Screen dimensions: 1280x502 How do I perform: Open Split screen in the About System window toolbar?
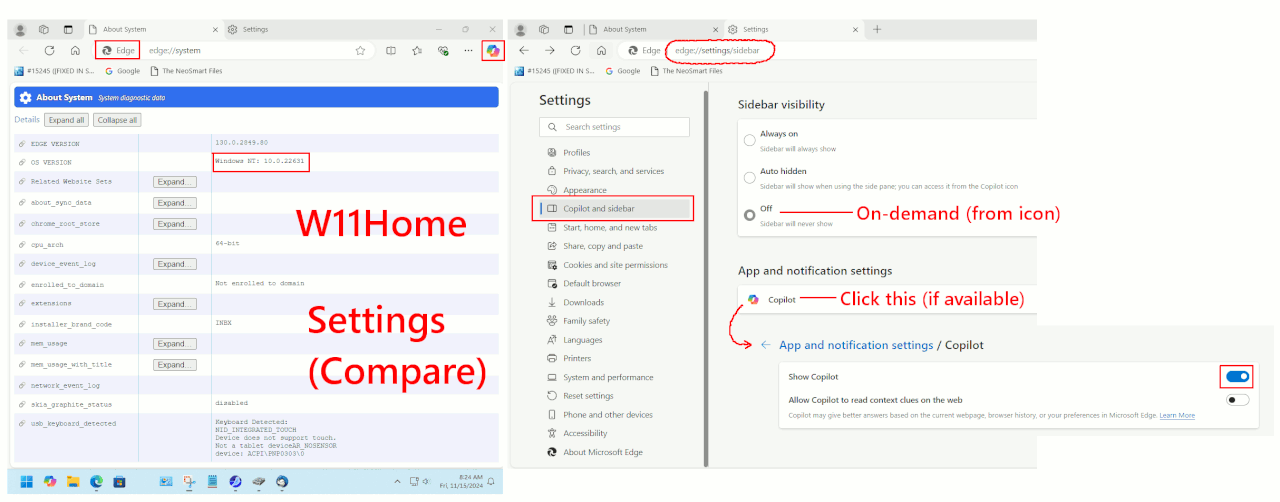coord(391,50)
